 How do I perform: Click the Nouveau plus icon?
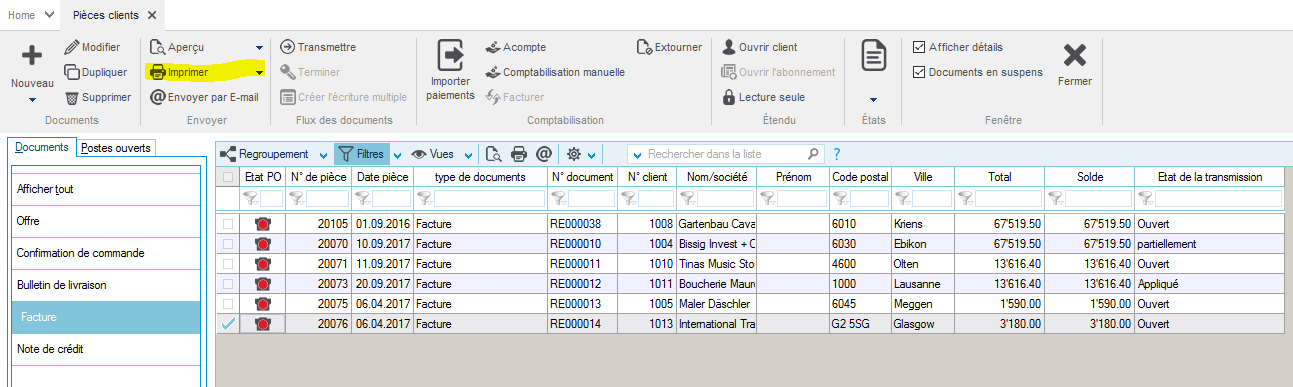coord(32,57)
